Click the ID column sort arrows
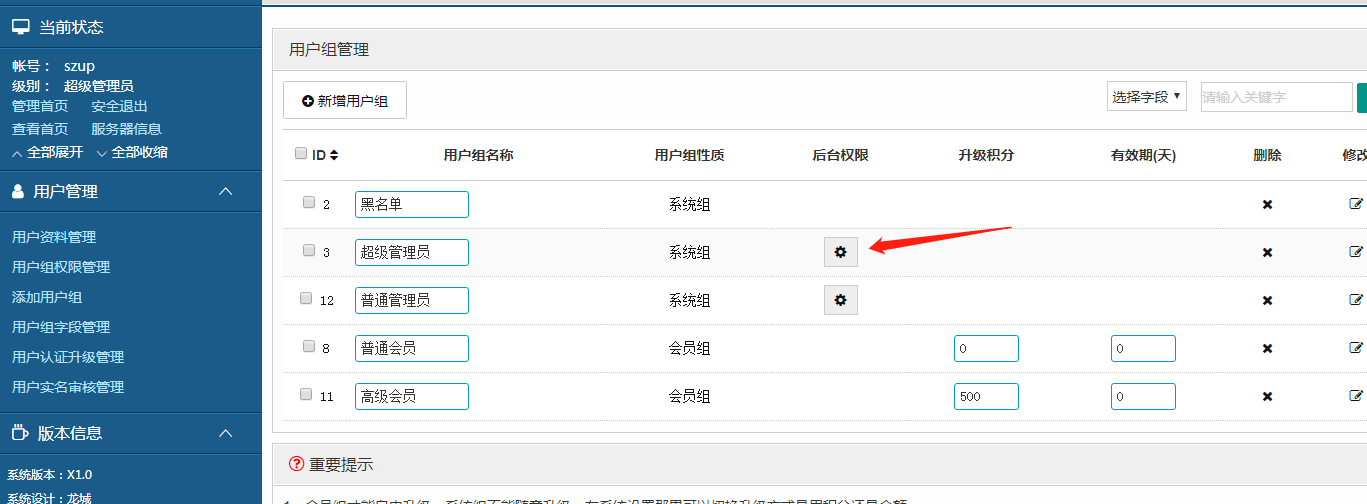The height and width of the screenshot is (504, 1367). click(334, 155)
